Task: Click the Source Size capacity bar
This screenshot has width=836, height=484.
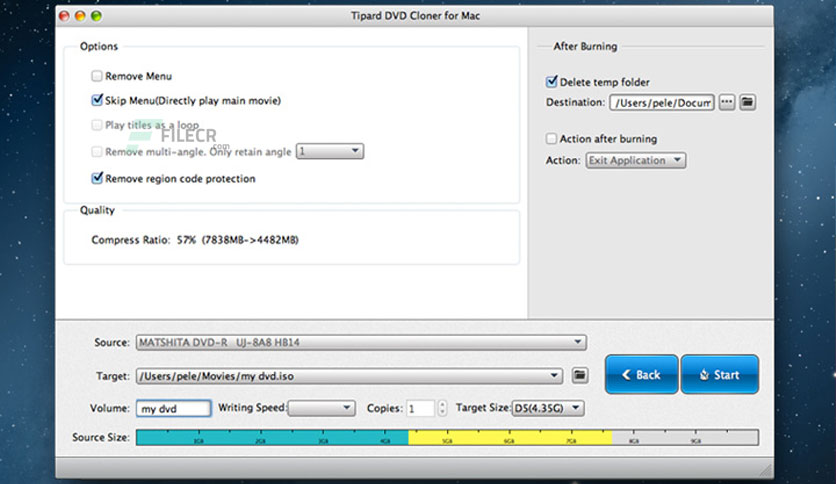Action: pos(447,437)
